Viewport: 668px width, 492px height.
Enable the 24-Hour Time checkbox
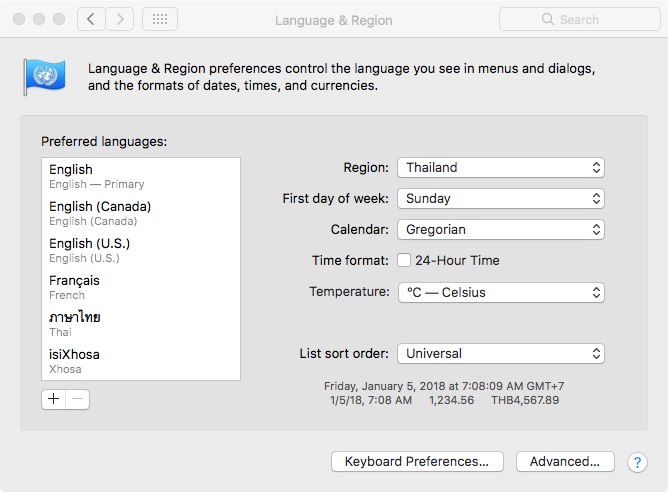(x=404, y=260)
